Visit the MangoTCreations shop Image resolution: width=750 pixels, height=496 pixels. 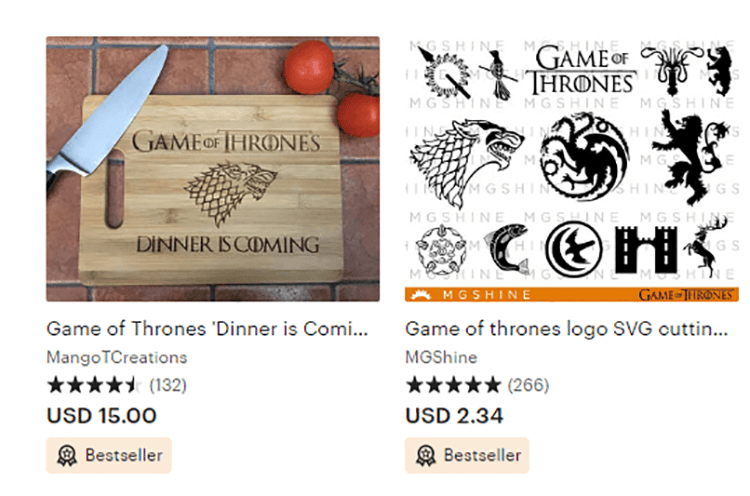coord(117,357)
